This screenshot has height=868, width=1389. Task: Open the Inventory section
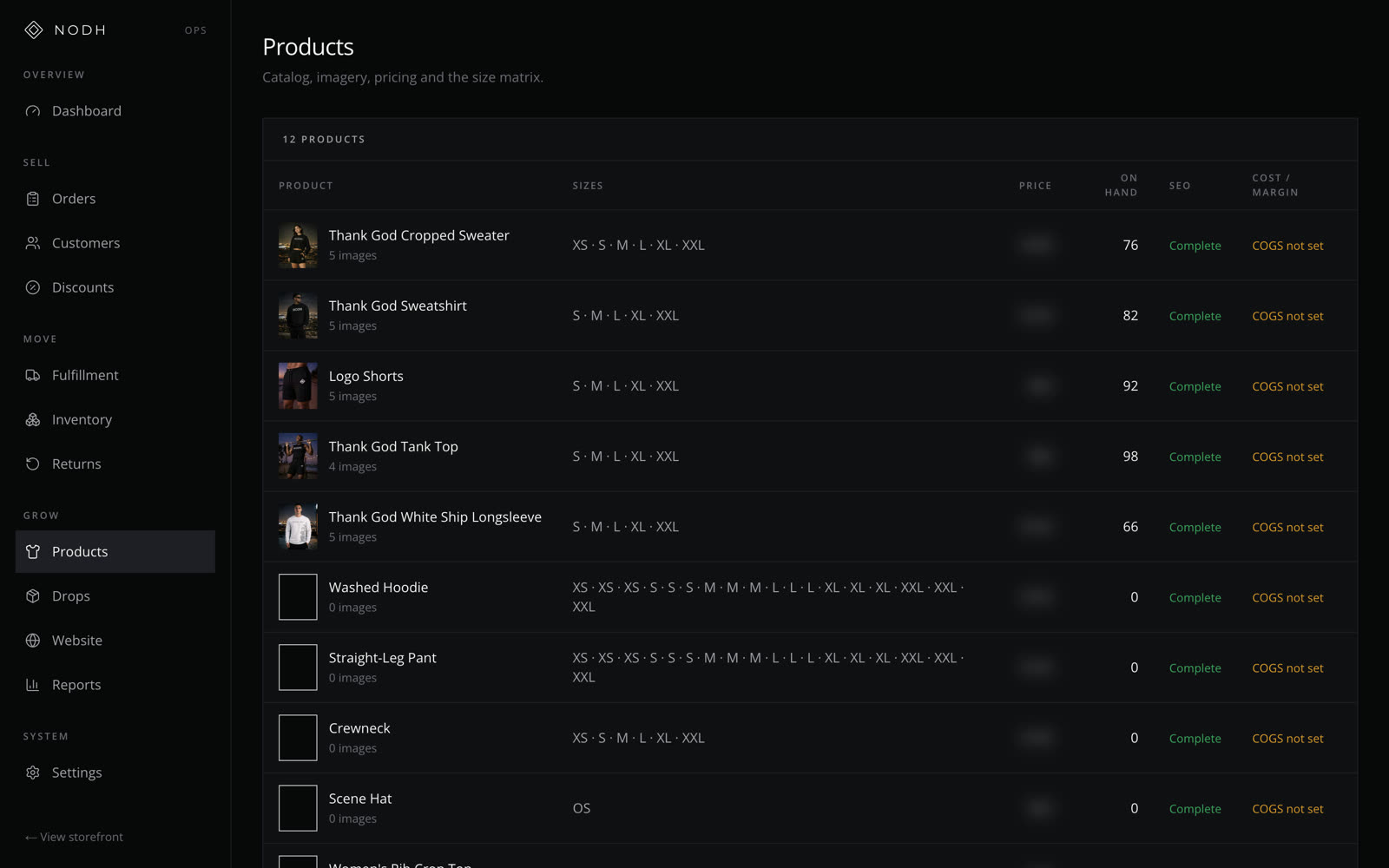coord(115,419)
